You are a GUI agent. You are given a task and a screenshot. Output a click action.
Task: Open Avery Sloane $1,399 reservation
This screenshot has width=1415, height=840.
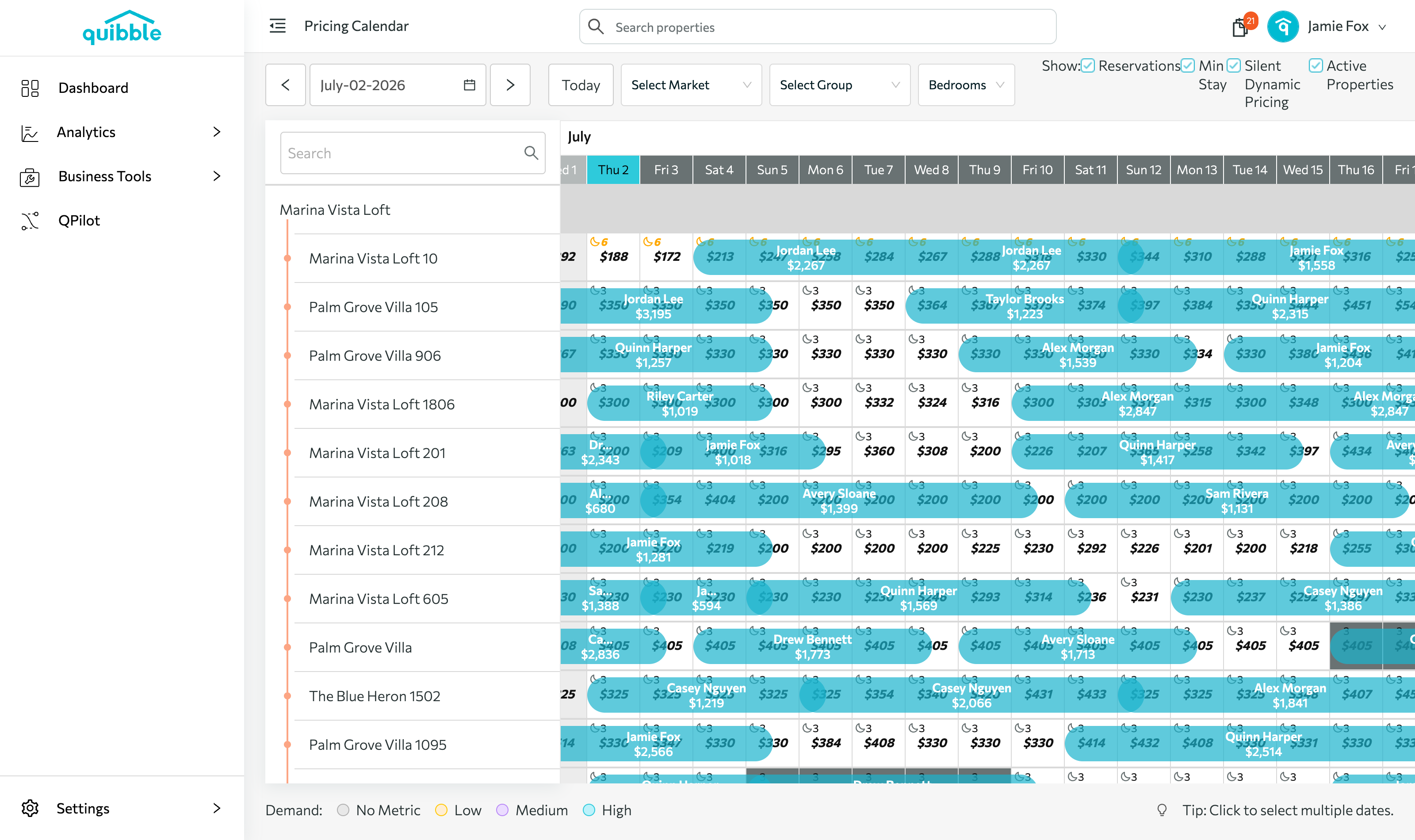pyautogui.click(x=839, y=501)
